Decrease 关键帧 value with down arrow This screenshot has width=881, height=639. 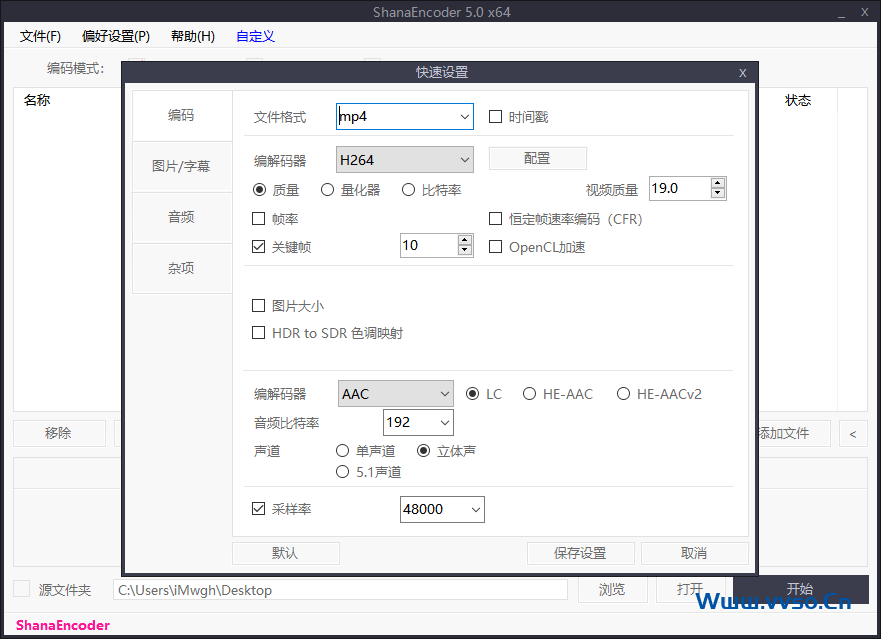(464, 250)
